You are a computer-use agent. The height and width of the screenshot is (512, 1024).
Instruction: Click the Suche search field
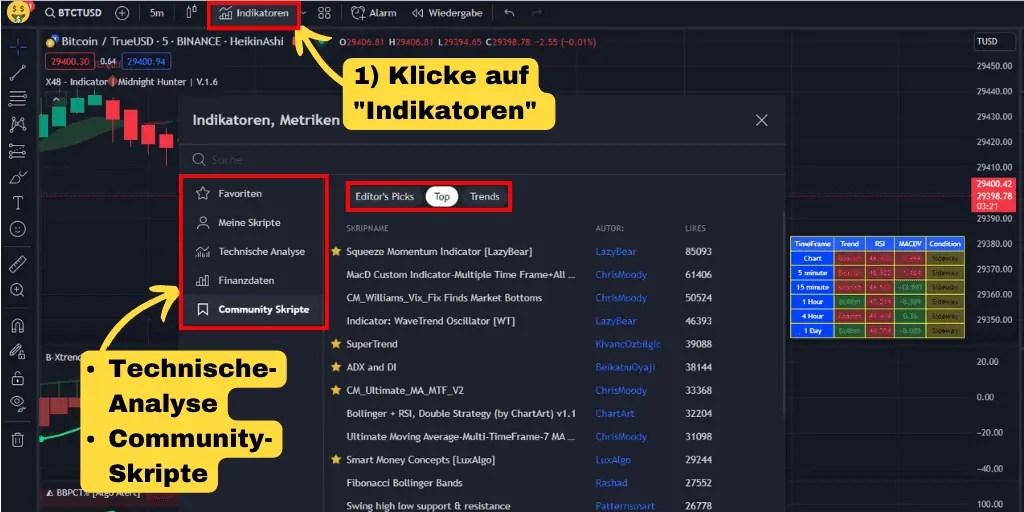tap(481, 159)
